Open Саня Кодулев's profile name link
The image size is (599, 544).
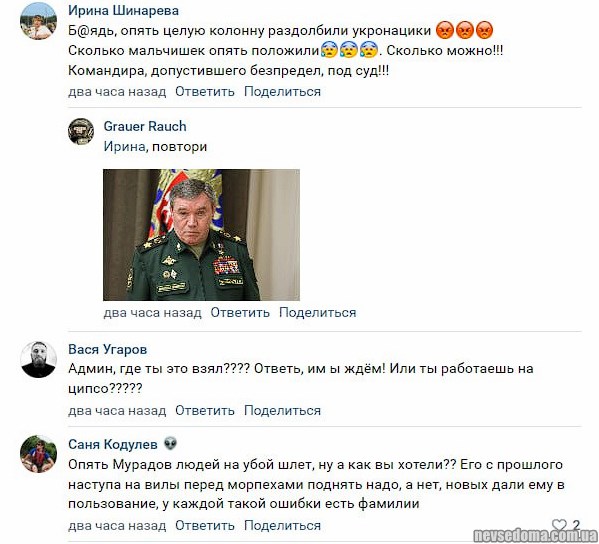click(x=113, y=444)
